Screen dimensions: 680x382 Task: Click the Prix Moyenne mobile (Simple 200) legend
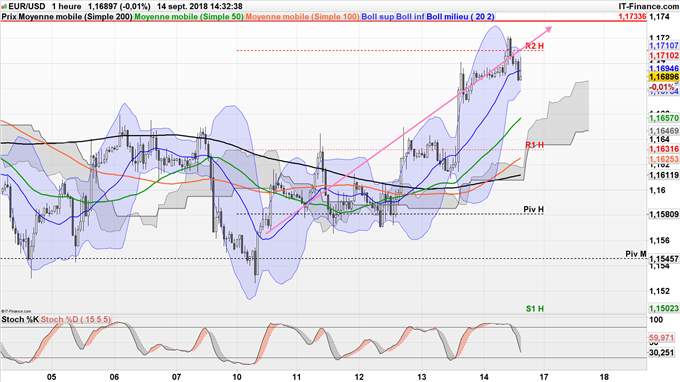[x=67, y=16]
